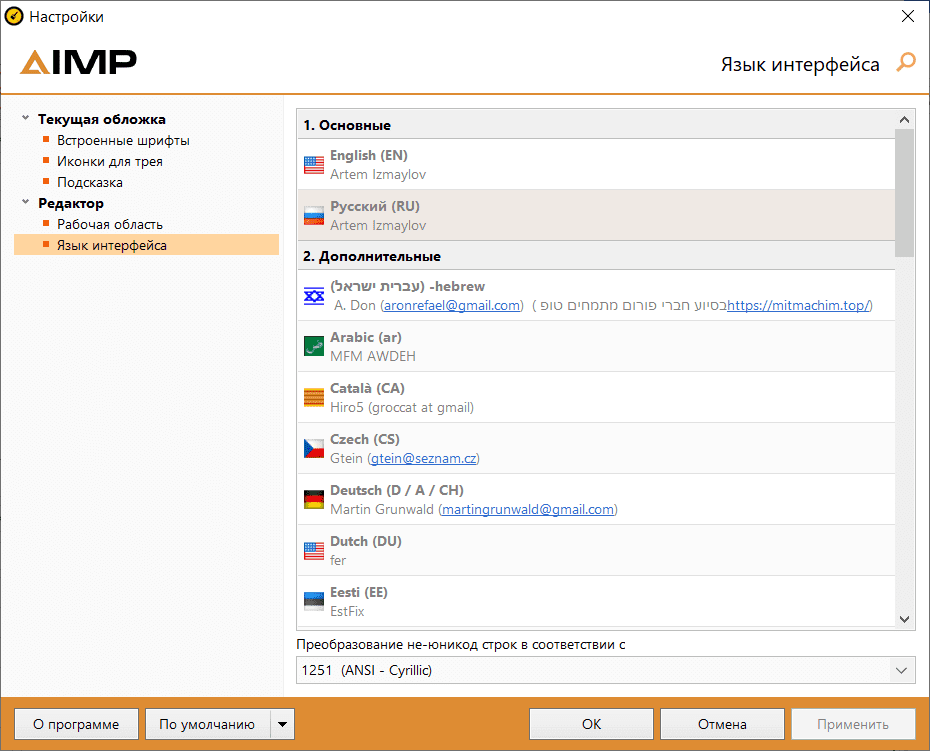930x751 pixels.
Task: Select the English (EN) language entry
Action: pyautogui.click(x=596, y=164)
